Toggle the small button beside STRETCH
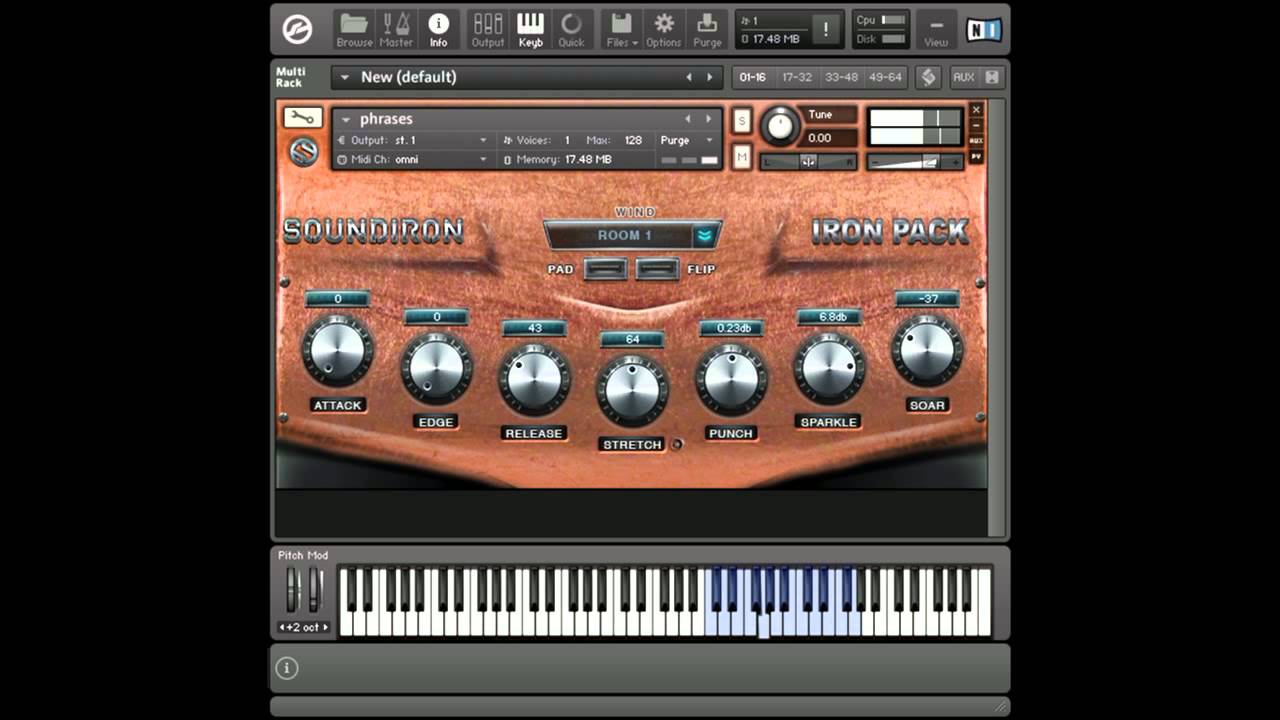 (x=676, y=444)
